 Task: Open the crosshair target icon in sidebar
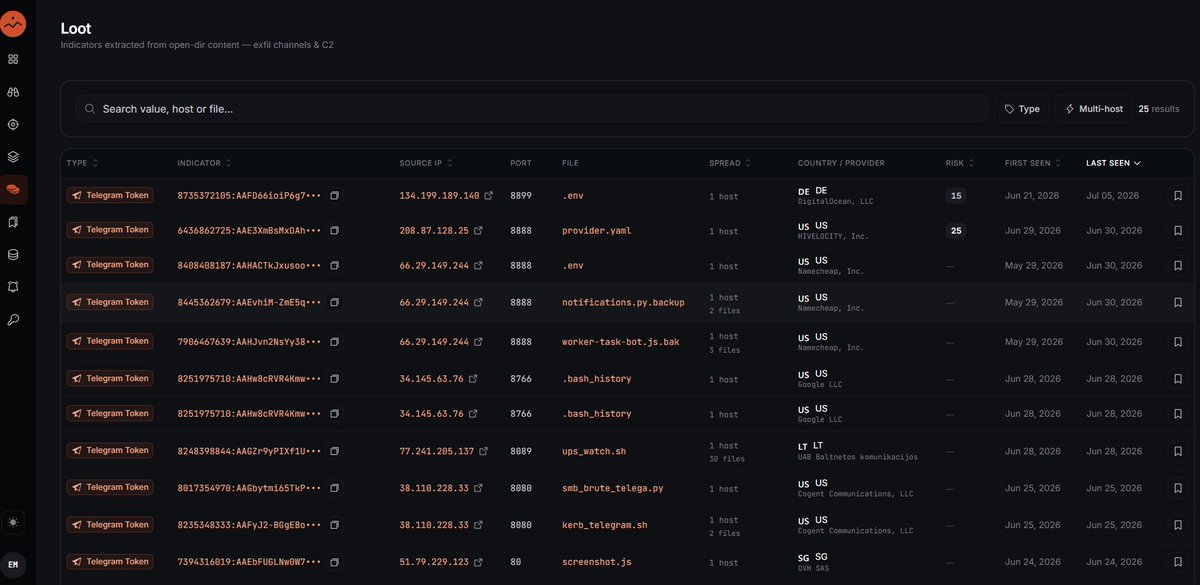13,124
